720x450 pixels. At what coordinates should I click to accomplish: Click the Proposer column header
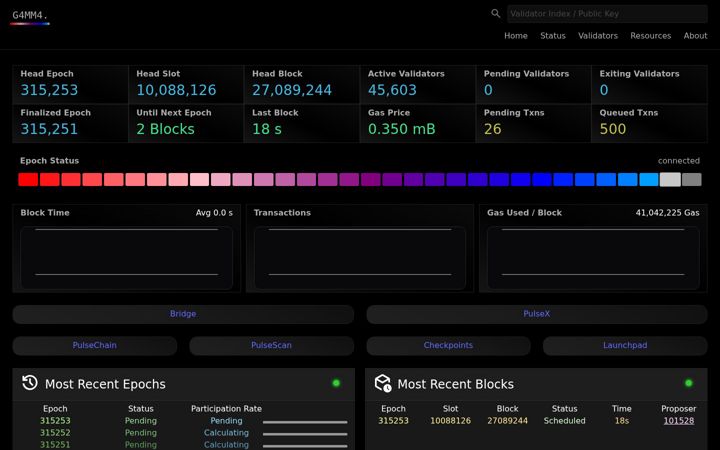(x=679, y=409)
